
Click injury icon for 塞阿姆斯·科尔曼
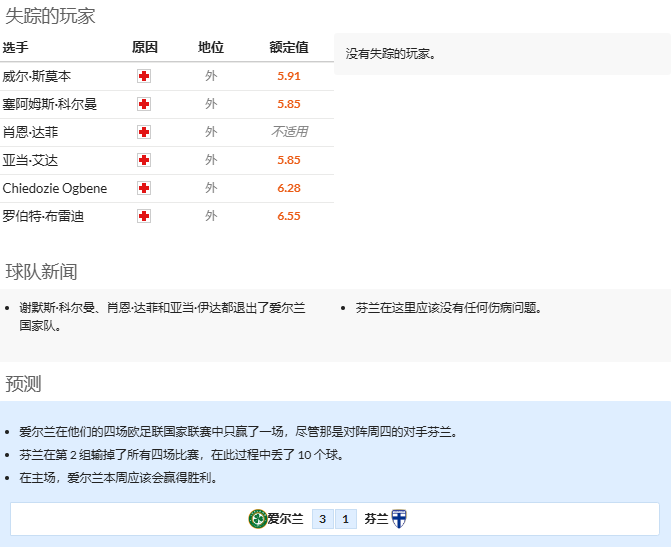tap(144, 104)
